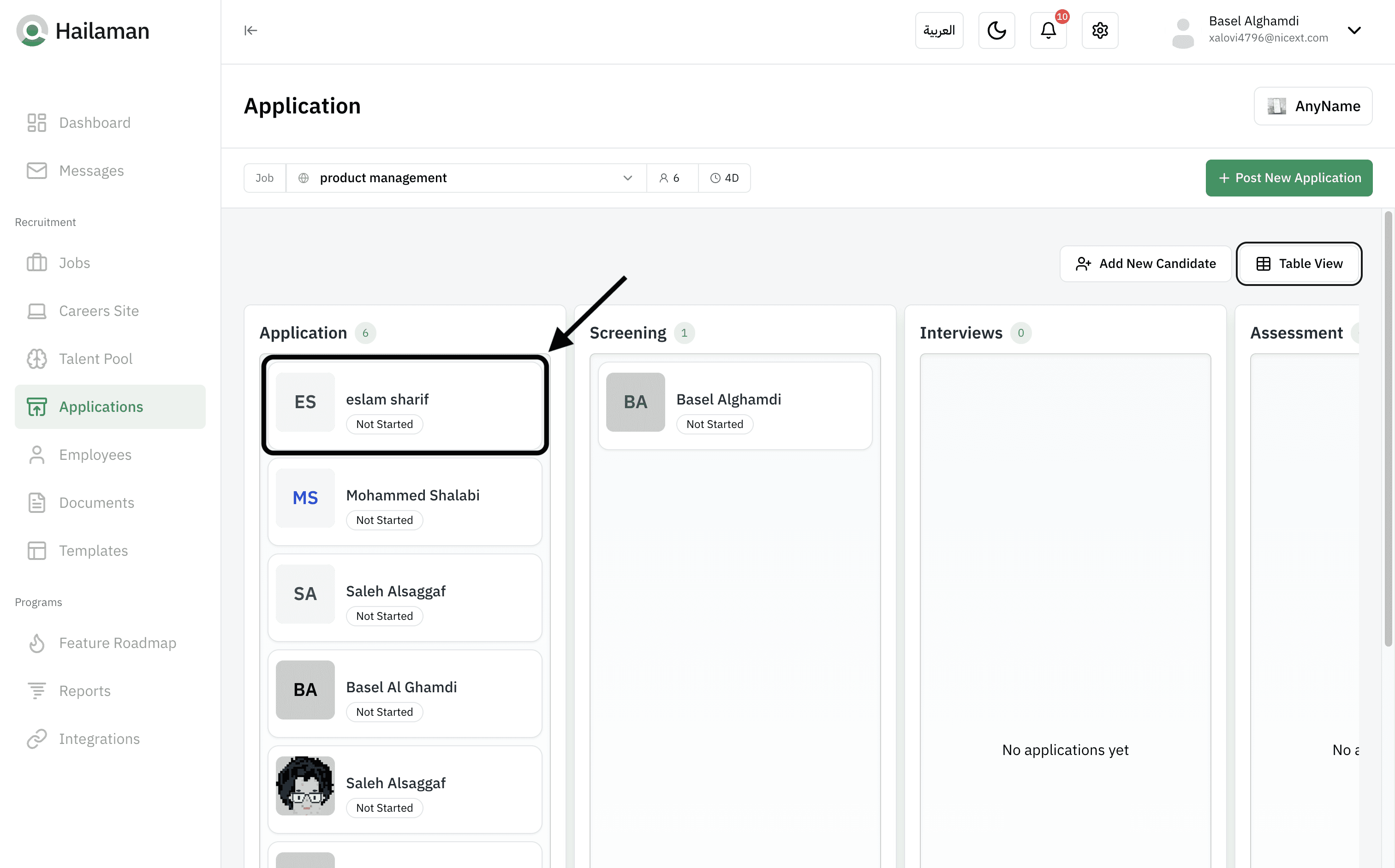
Task: Open settings via the gear icon
Action: pos(1099,30)
